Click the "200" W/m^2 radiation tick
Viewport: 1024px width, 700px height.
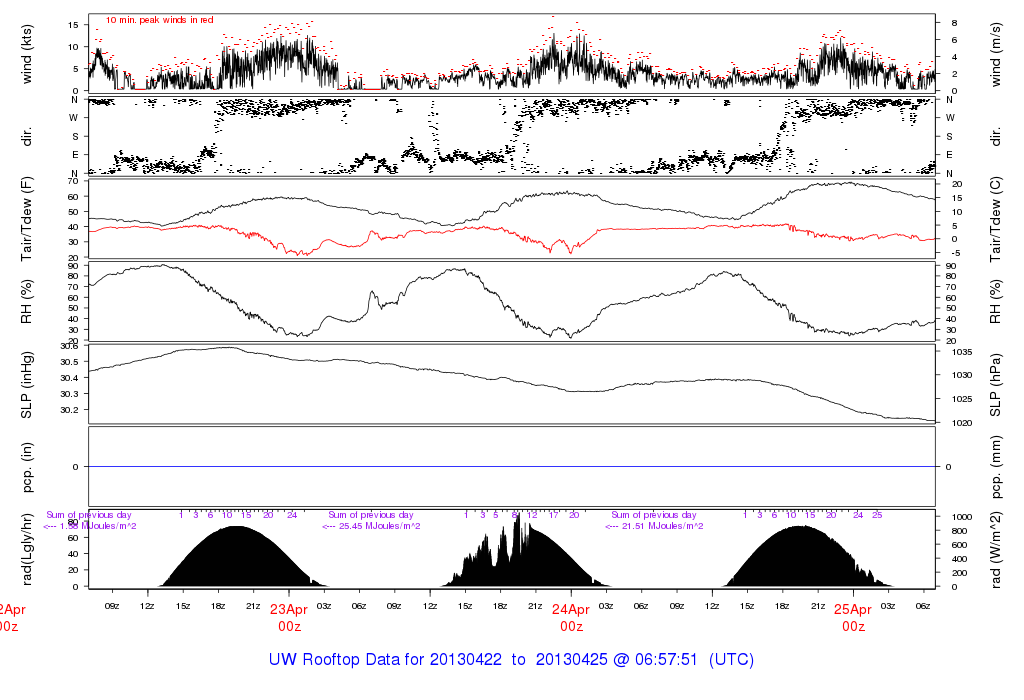tap(959, 573)
